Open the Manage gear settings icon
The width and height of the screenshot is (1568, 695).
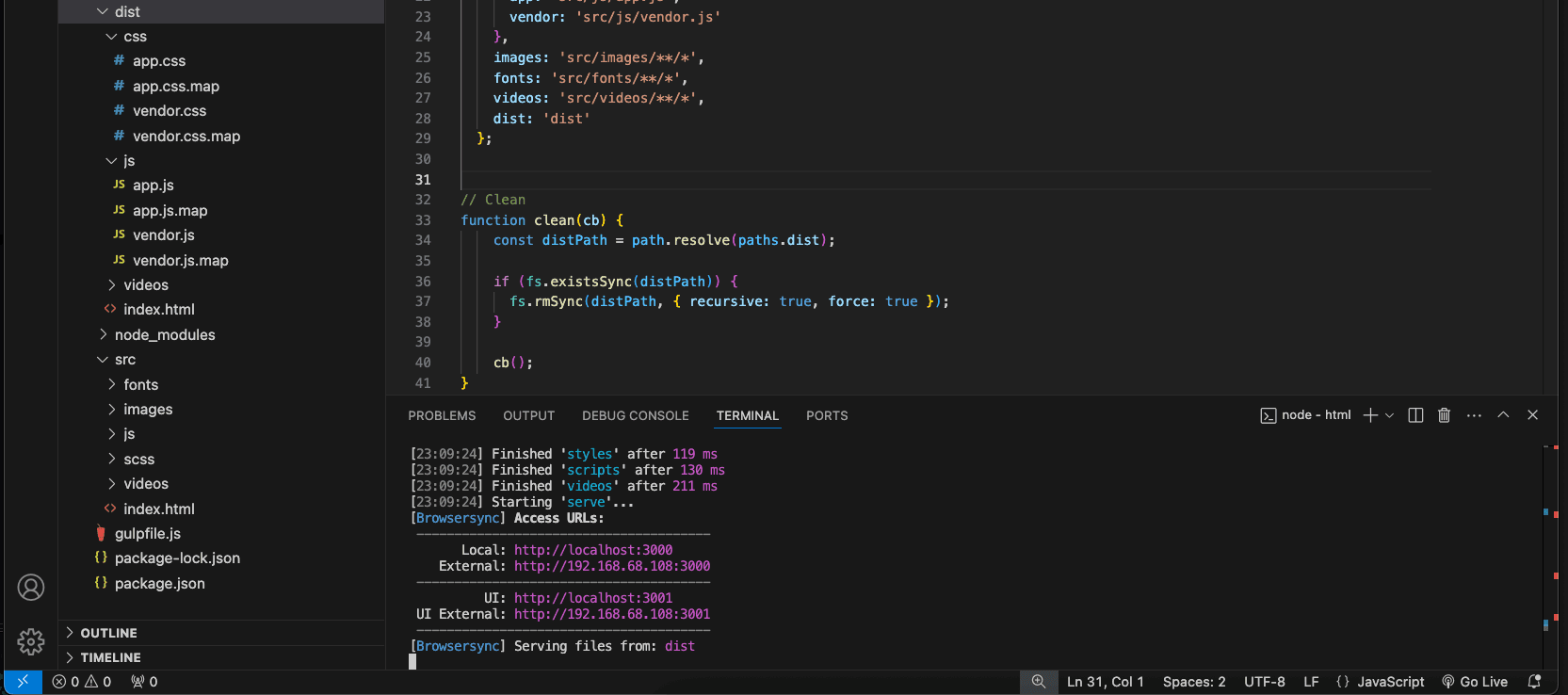(31, 641)
